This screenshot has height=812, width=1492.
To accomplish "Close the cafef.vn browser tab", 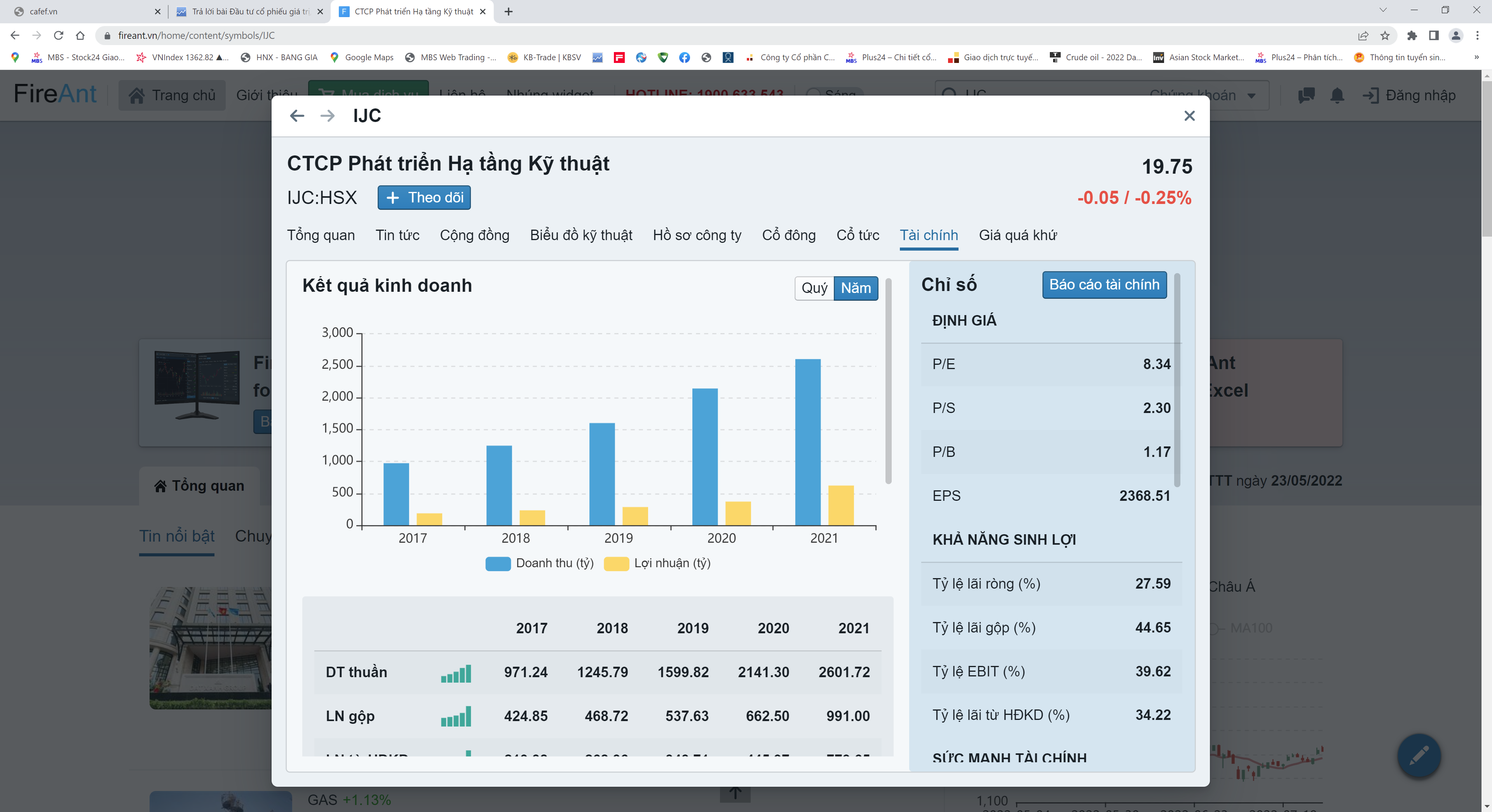I will (157, 12).
